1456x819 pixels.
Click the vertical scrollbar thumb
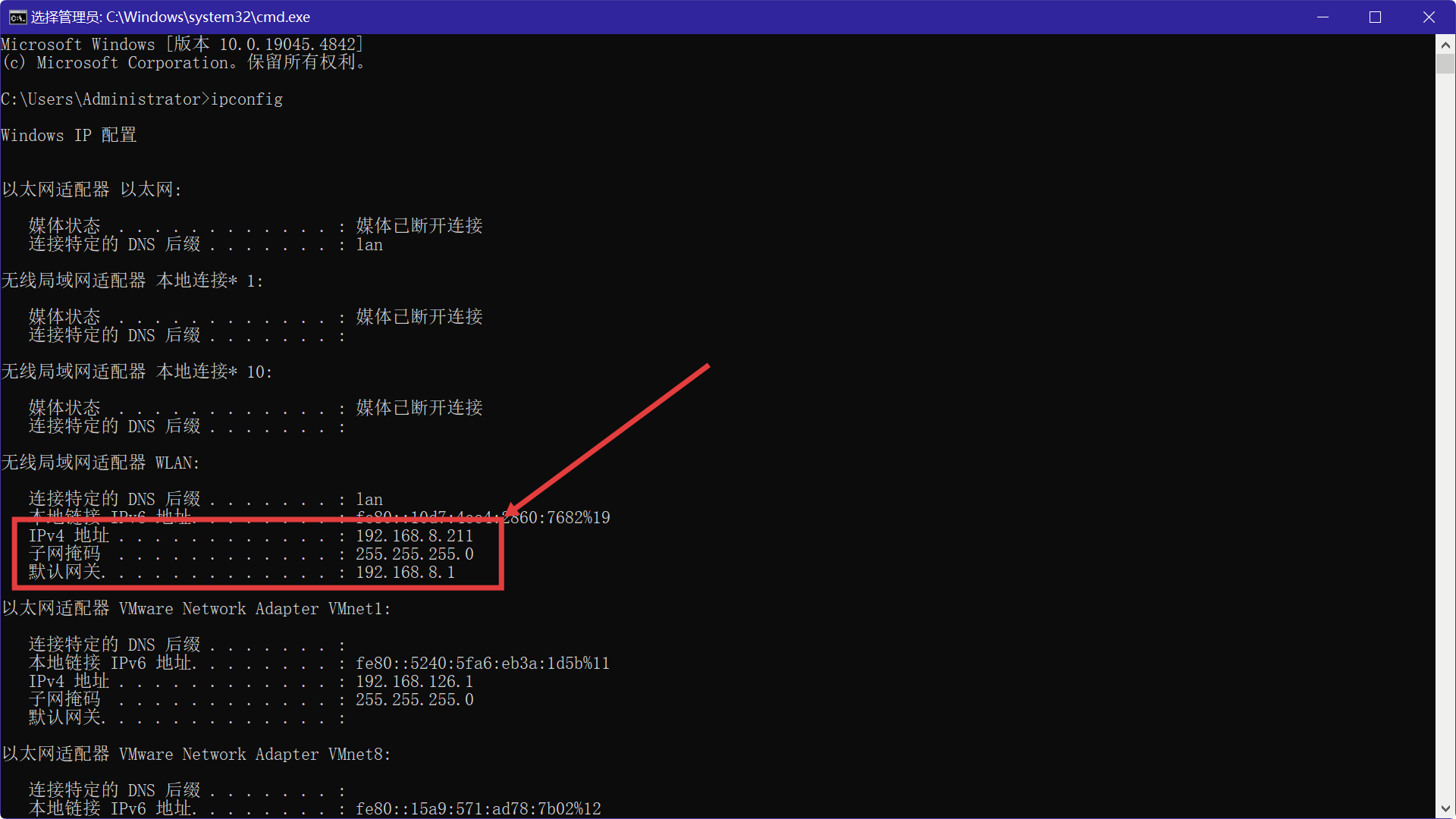[1445, 64]
